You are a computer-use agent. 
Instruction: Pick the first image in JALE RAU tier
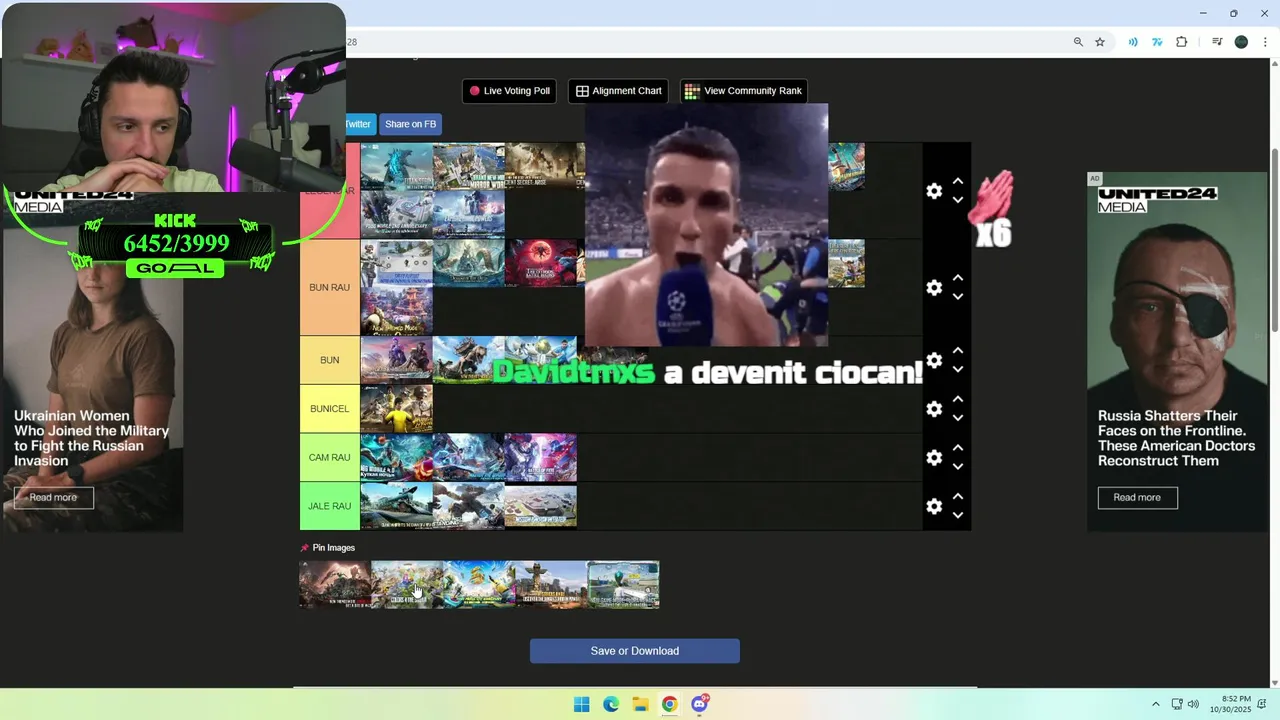pyautogui.click(x=397, y=506)
